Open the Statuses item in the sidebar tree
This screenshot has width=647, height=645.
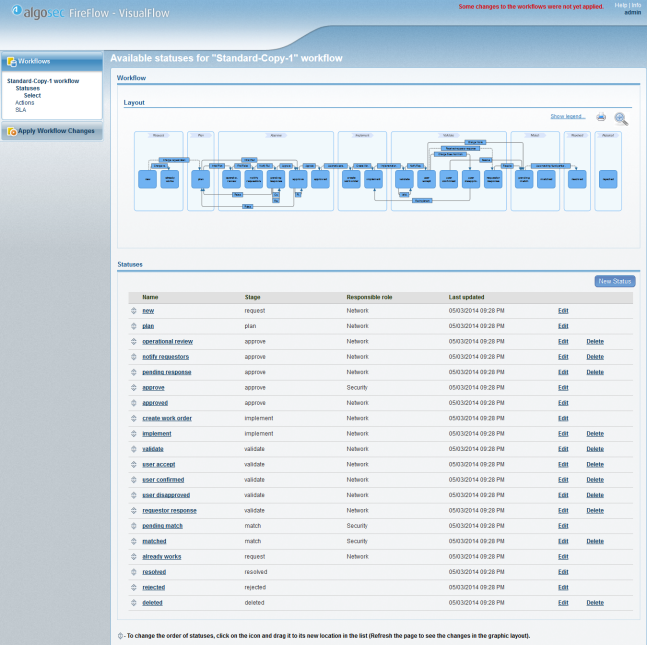pyautogui.click(x=28, y=88)
